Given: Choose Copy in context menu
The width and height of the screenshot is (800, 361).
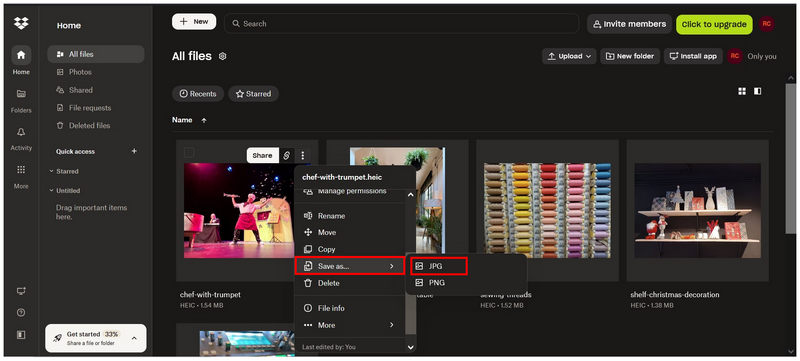Looking at the screenshot, I should [350, 249].
